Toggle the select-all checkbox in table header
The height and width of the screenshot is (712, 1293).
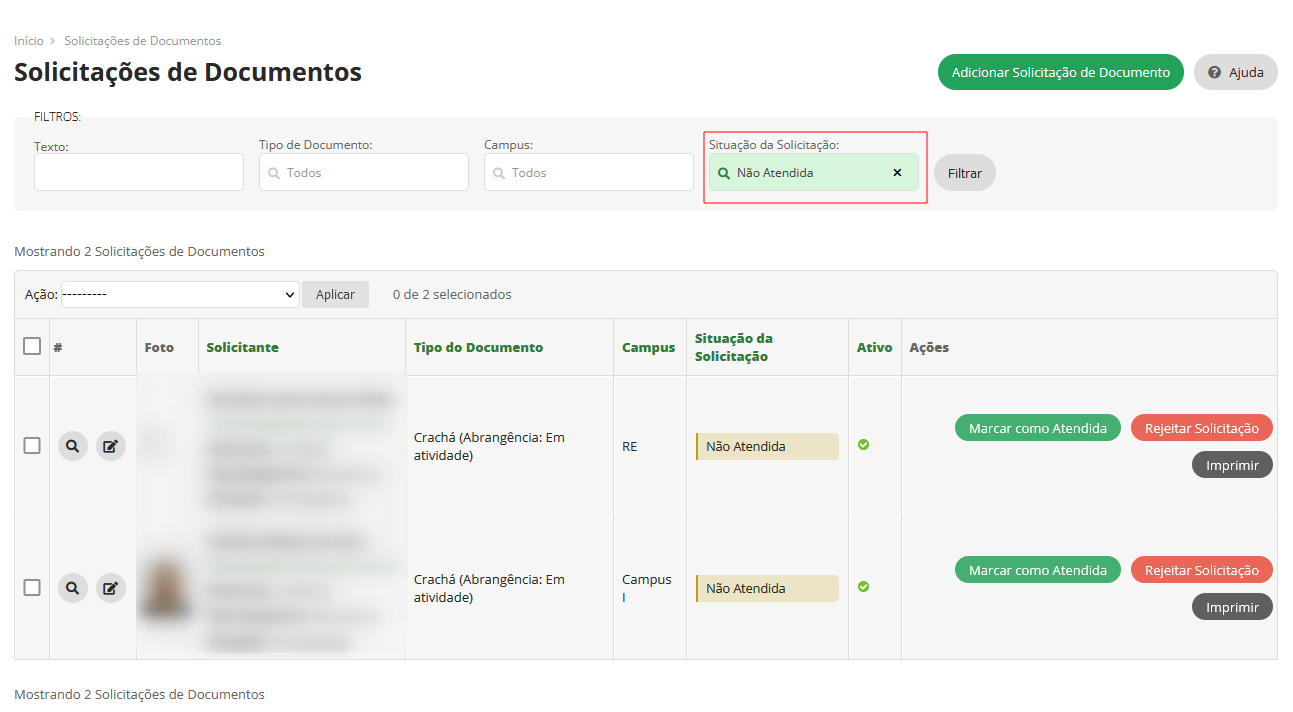[x=32, y=346]
